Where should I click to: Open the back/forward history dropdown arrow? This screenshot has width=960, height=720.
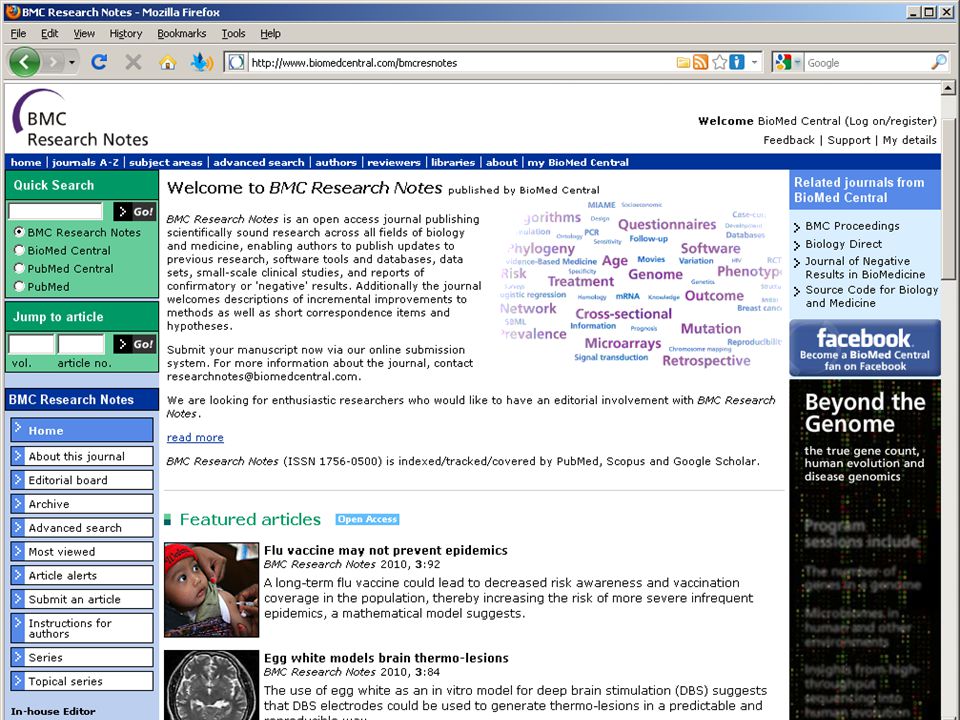coord(72,62)
